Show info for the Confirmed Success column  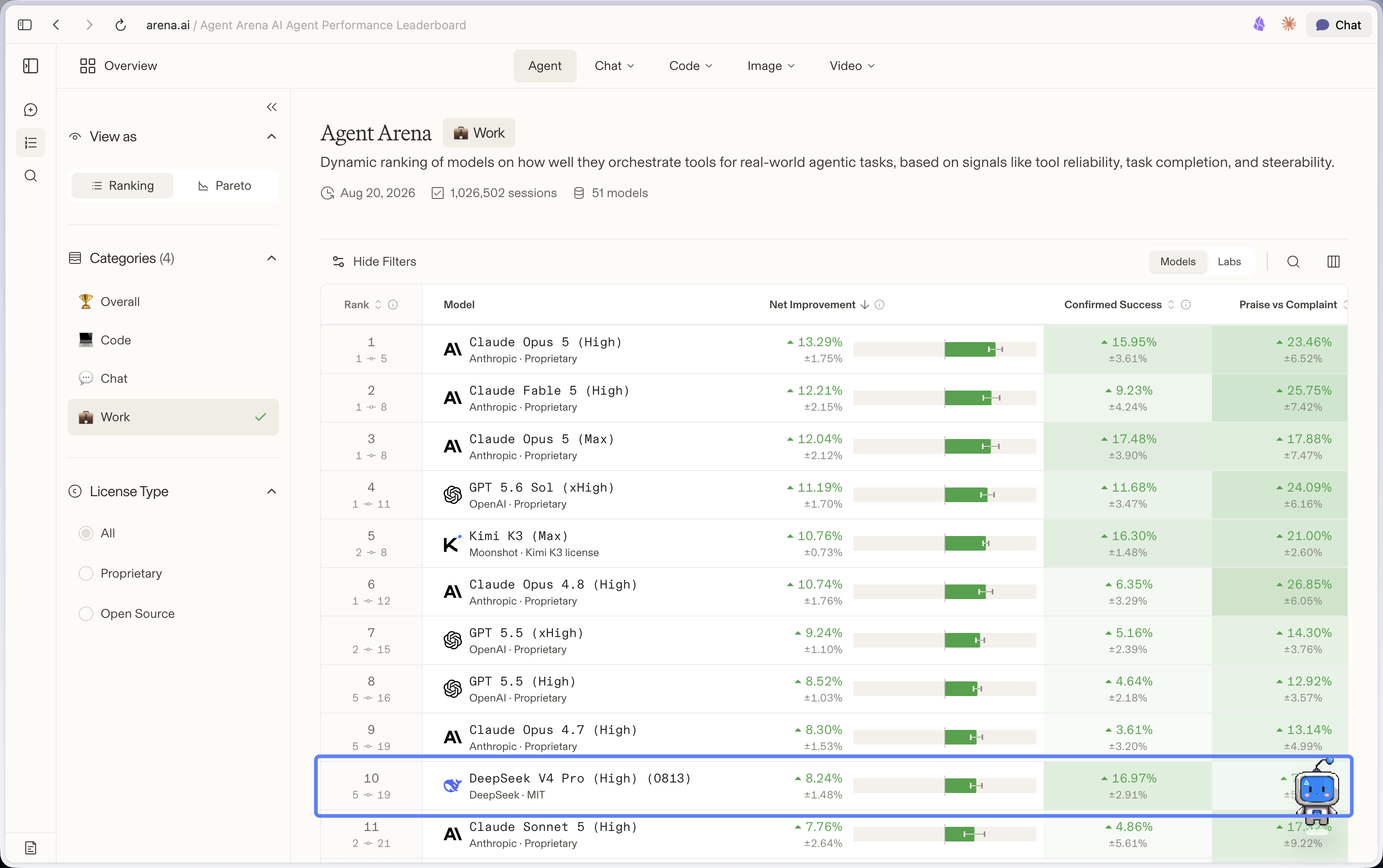pos(1185,305)
